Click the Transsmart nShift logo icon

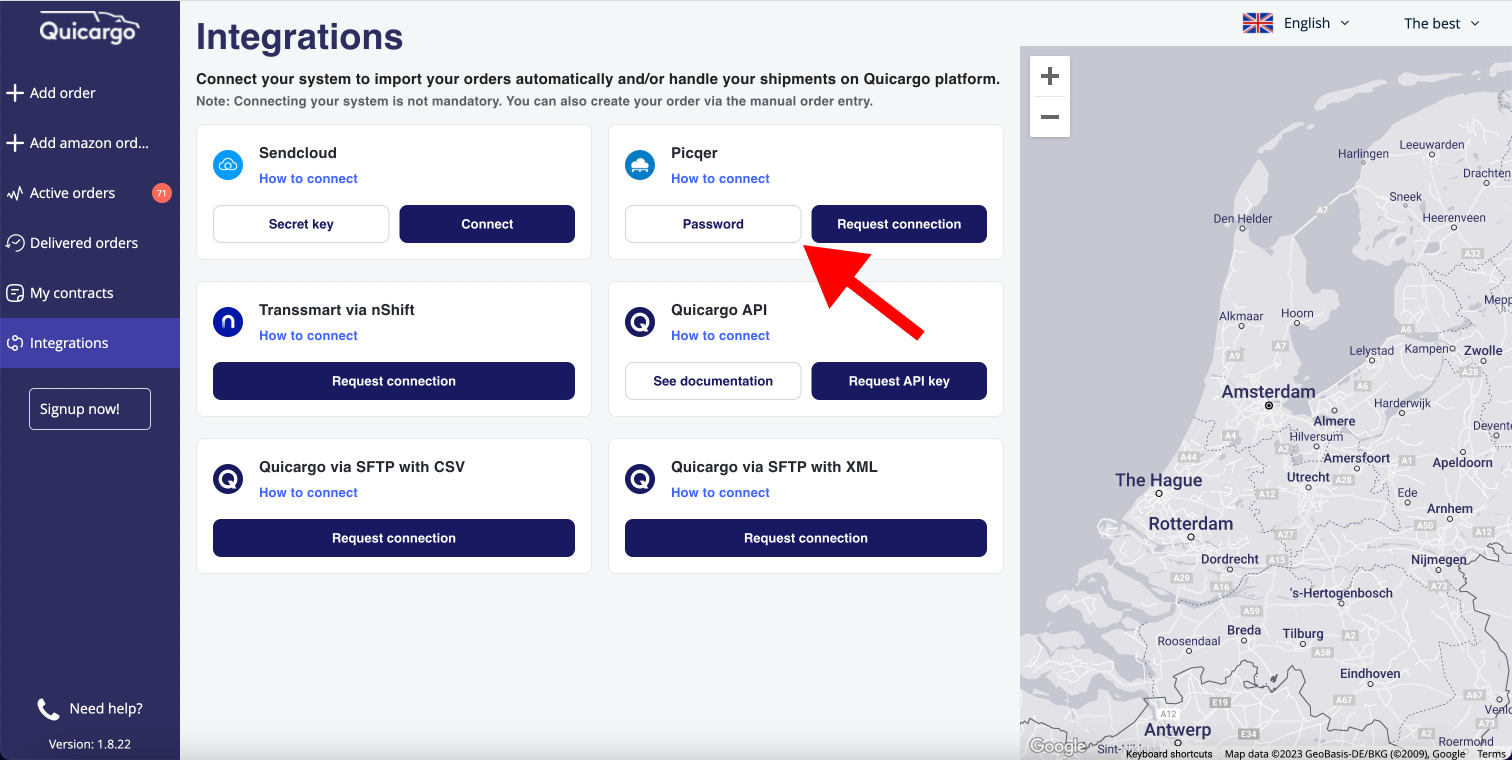point(228,322)
